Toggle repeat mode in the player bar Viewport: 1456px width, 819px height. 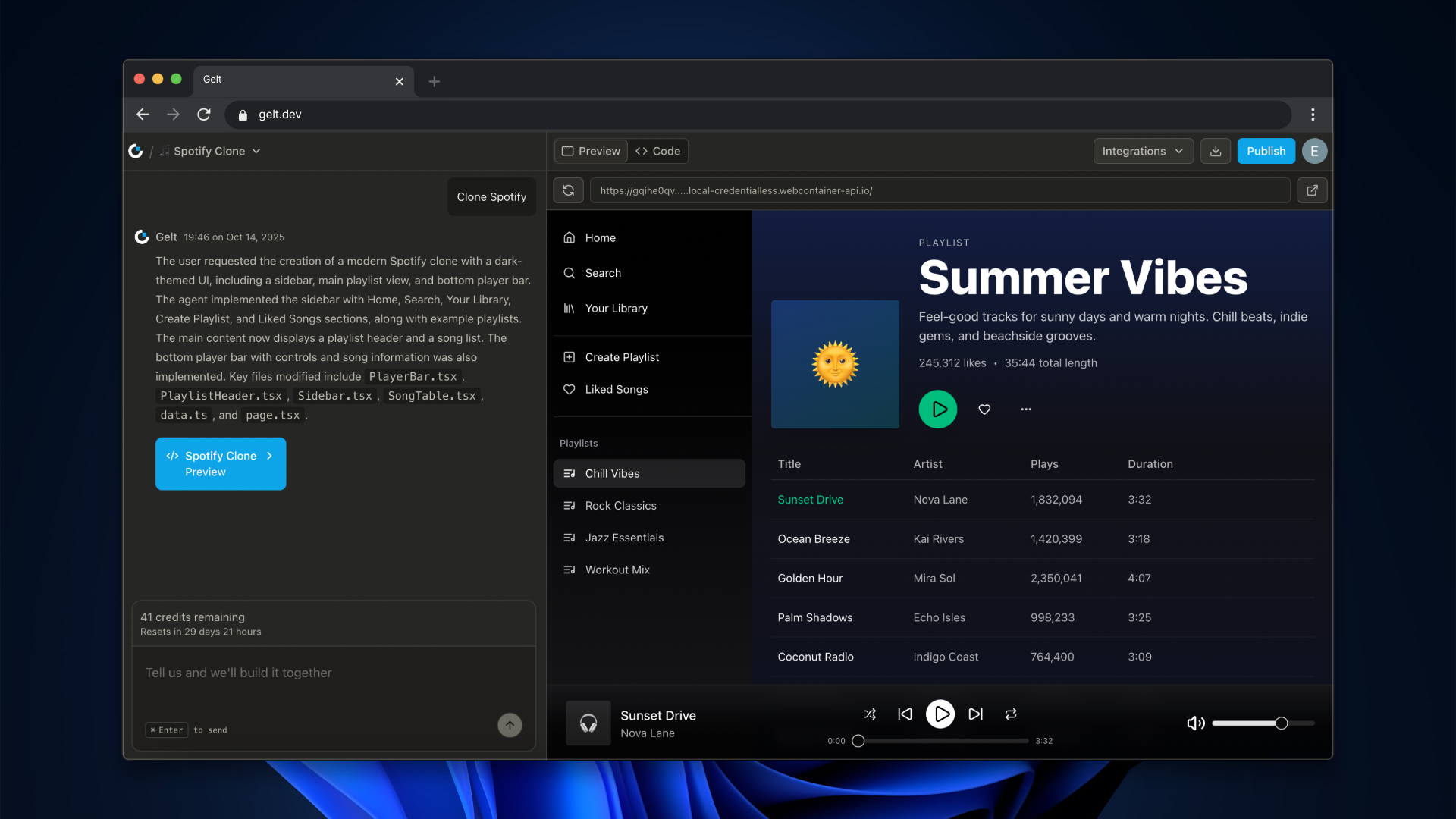(x=1011, y=714)
